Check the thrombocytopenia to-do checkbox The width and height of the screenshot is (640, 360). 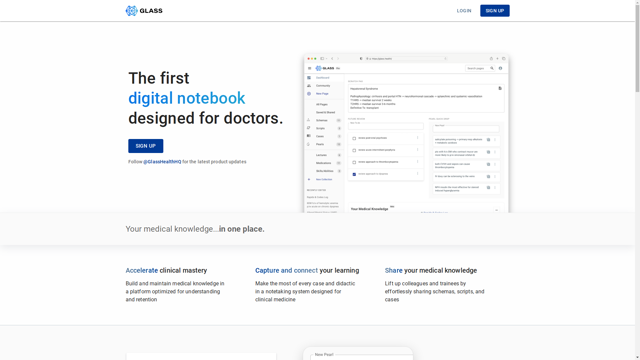354,162
